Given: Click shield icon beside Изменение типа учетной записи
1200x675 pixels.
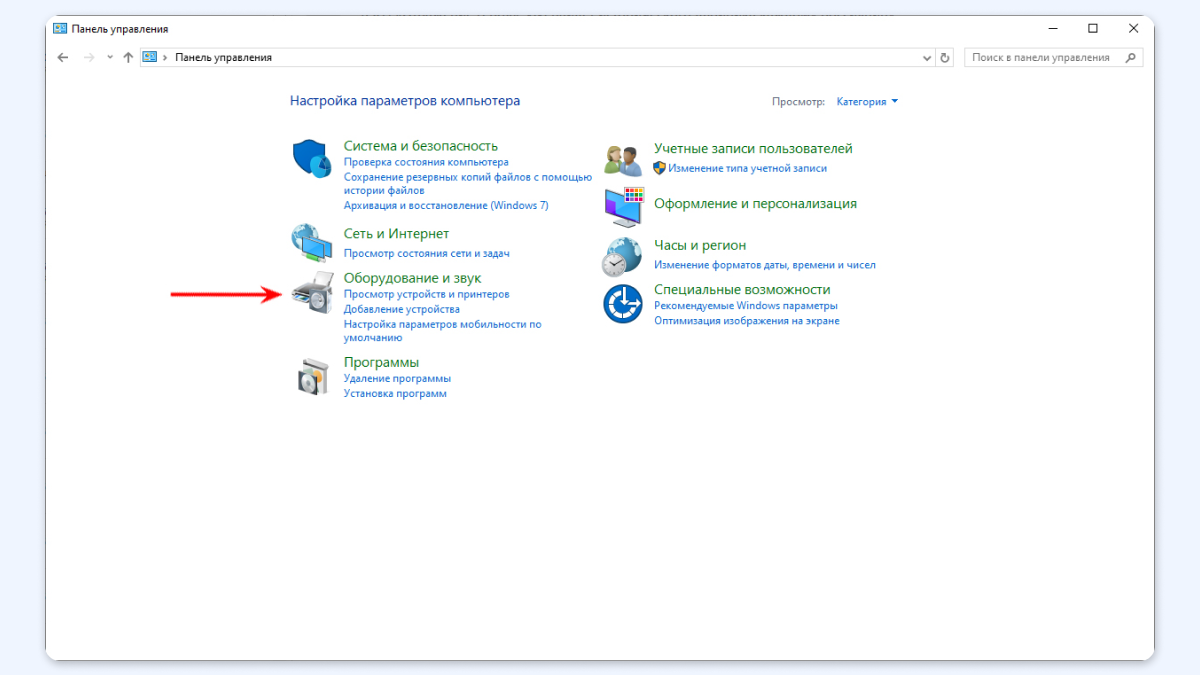Looking at the screenshot, I should click(x=659, y=168).
